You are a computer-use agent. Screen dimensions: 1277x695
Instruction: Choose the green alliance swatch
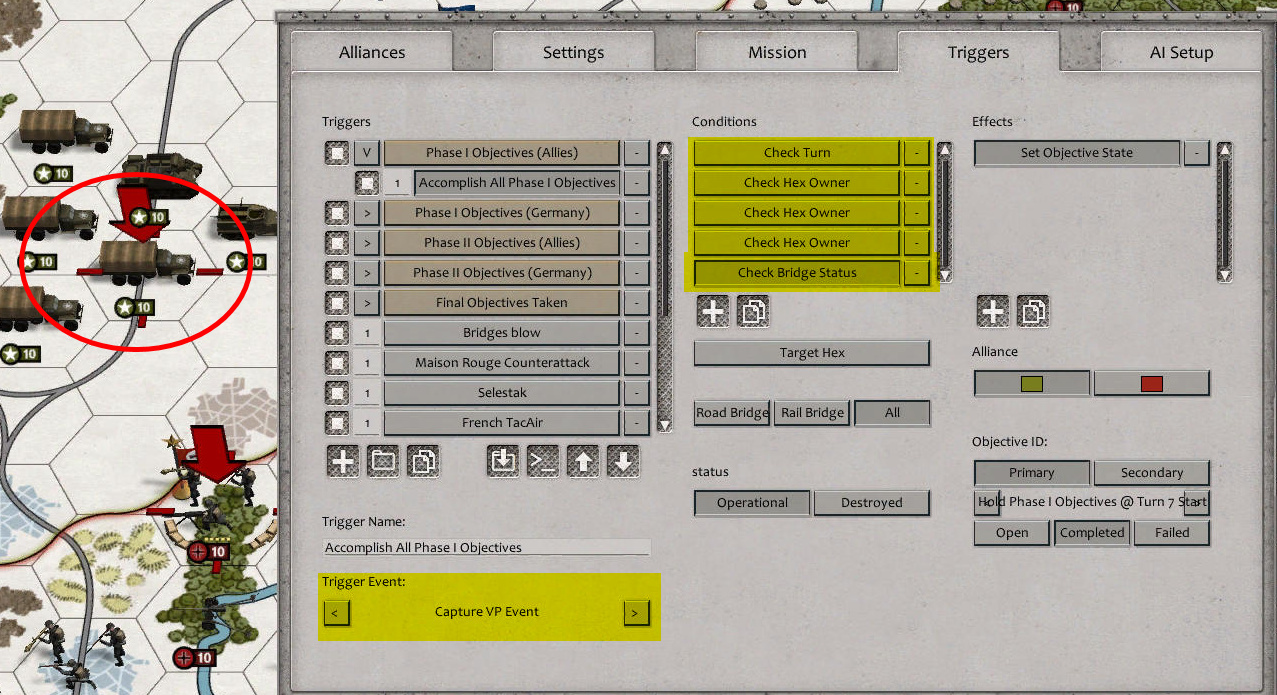coord(1032,383)
